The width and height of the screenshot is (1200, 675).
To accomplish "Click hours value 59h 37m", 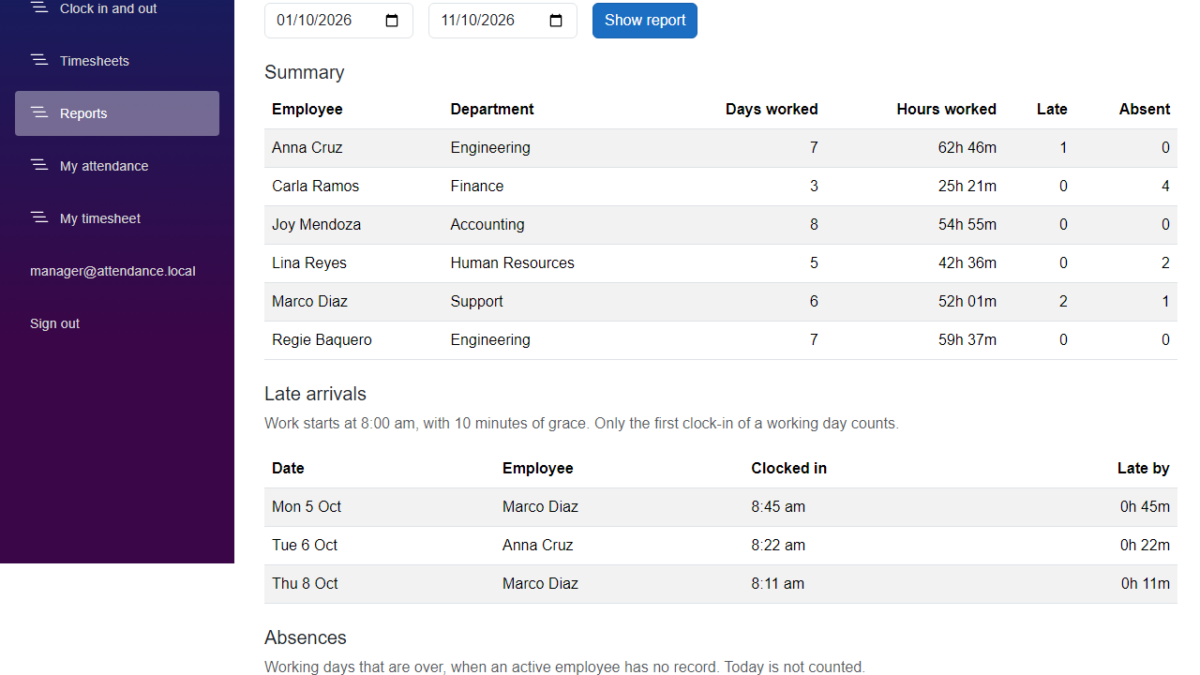I will point(967,340).
